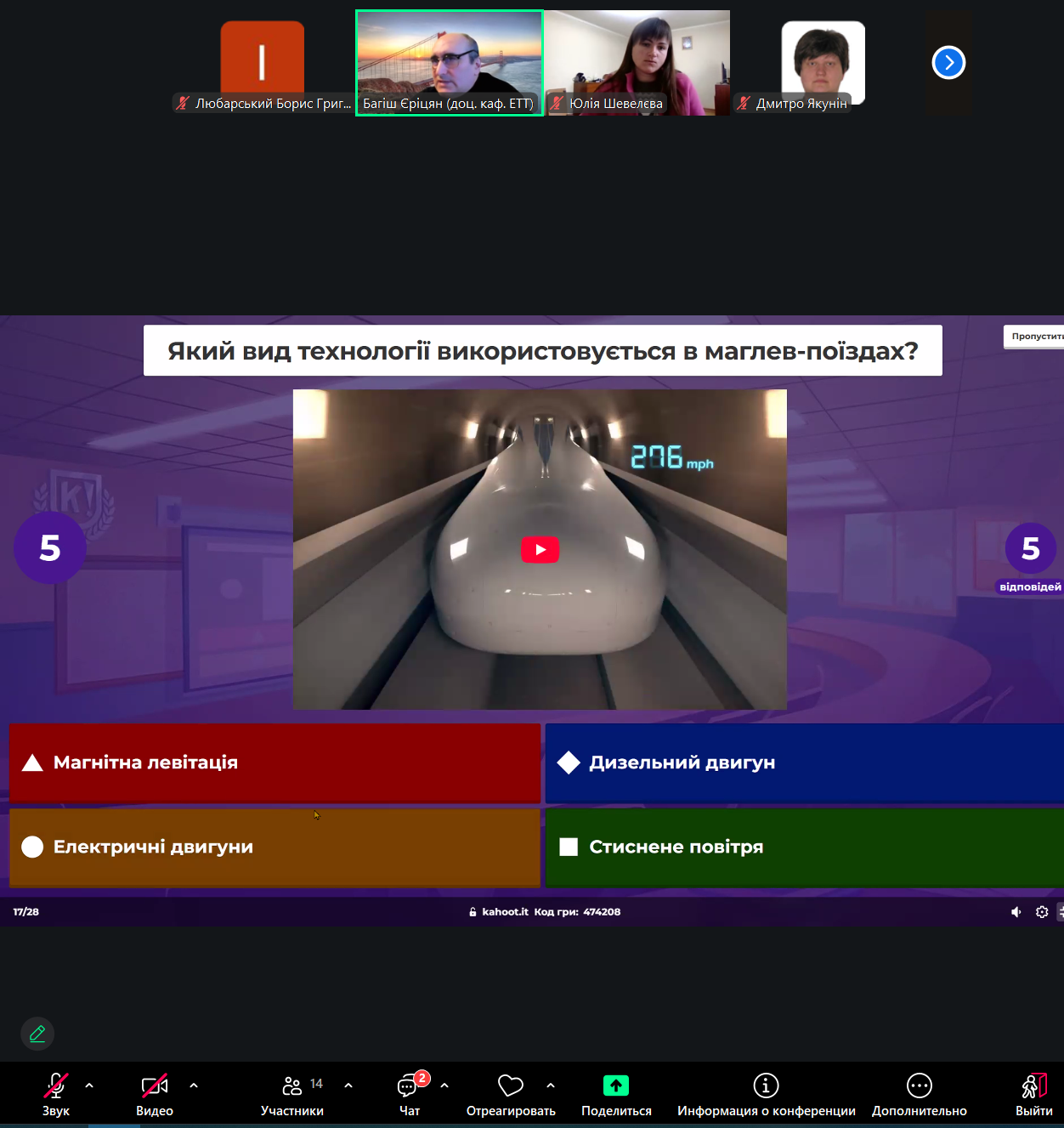
Task: Click the 14 participants count
Action: (x=316, y=1084)
